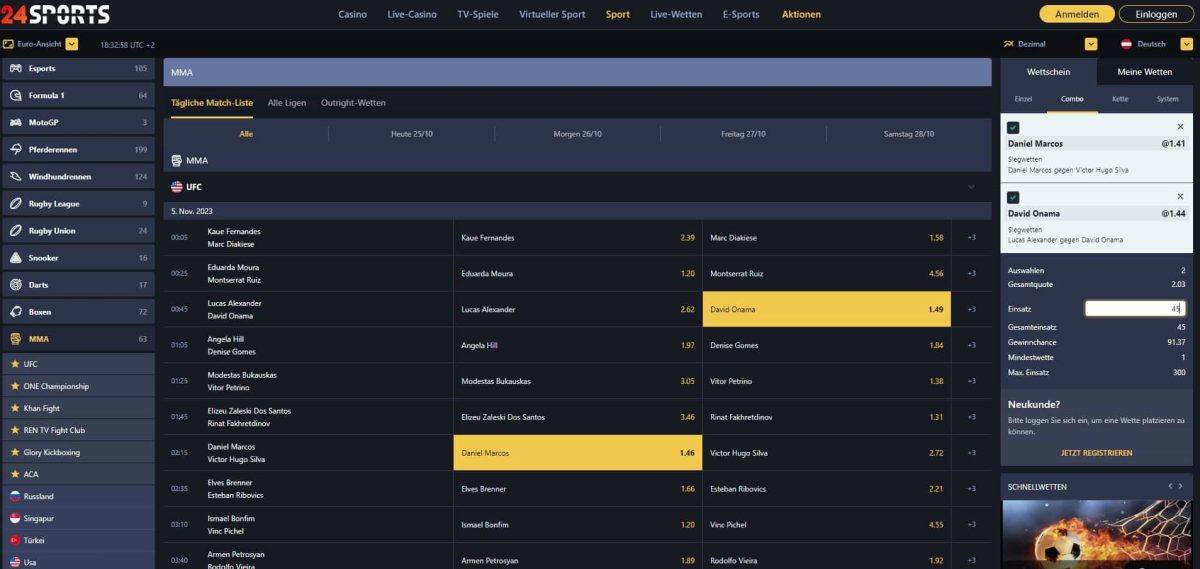This screenshot has height=569, width=1200.
Task: Open the Pferderennen horse icon
Action: [15, 149]
